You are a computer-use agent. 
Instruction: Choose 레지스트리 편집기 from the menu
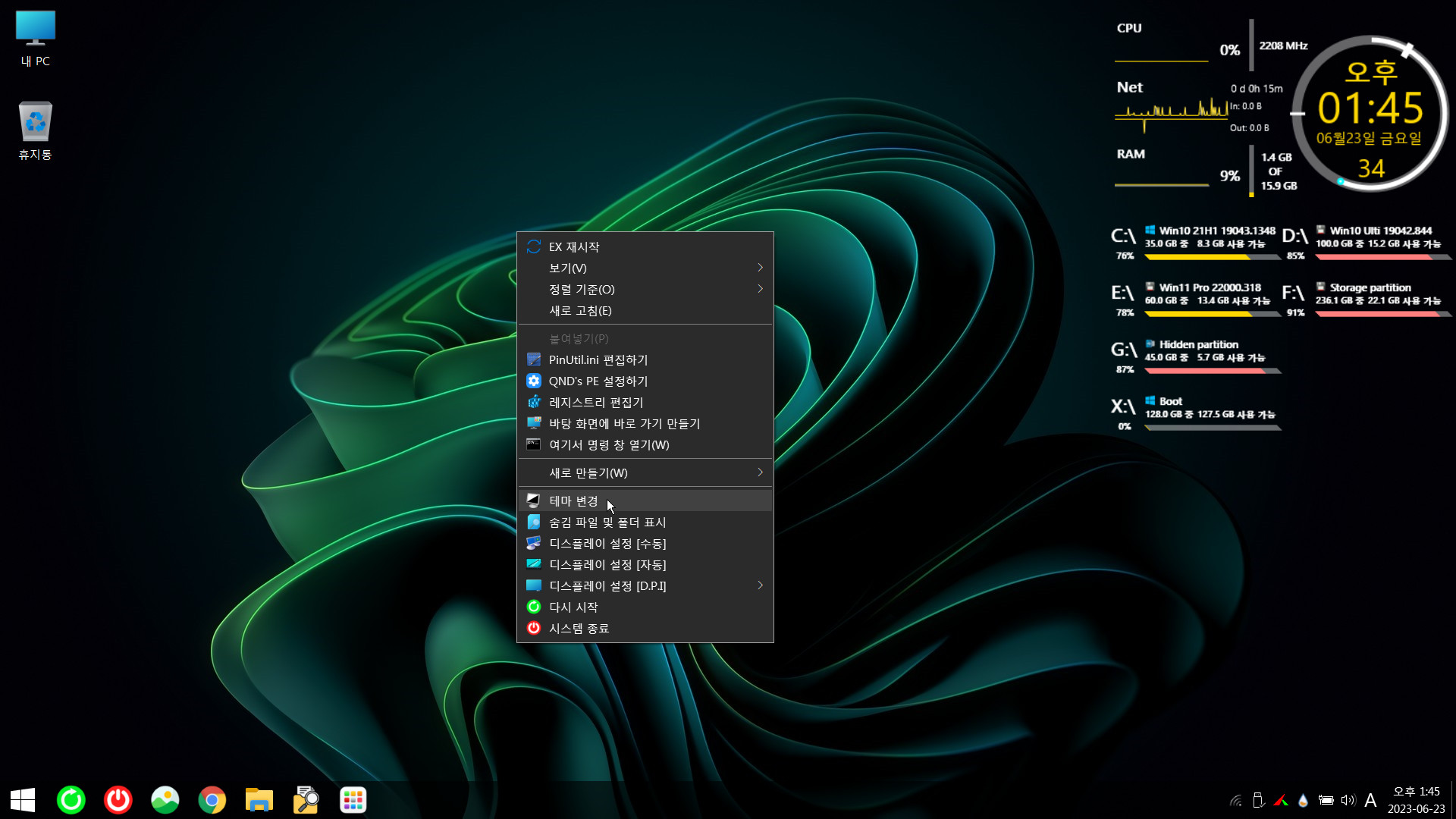645,402
